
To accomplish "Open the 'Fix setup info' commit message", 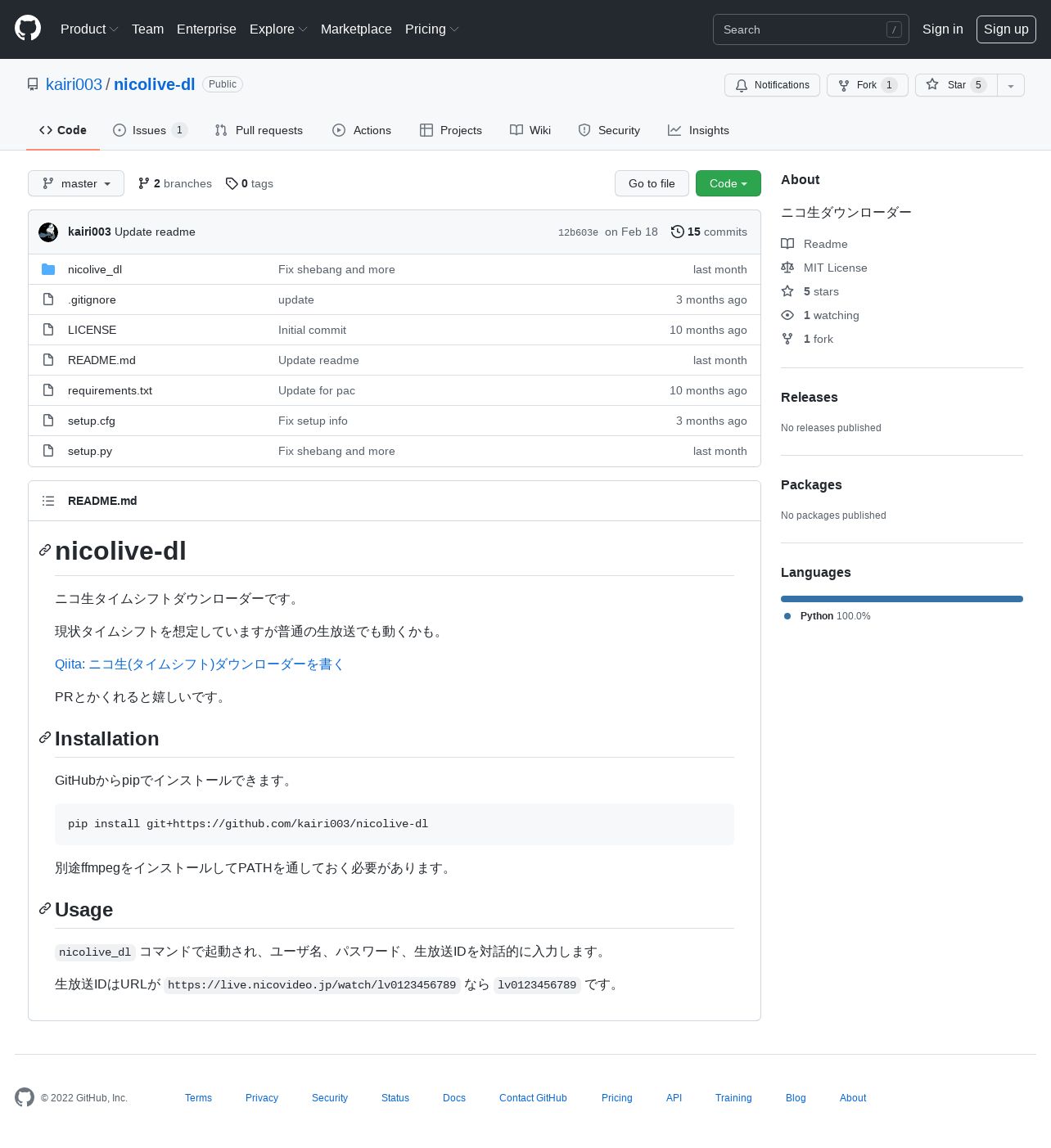I will 313,421.
